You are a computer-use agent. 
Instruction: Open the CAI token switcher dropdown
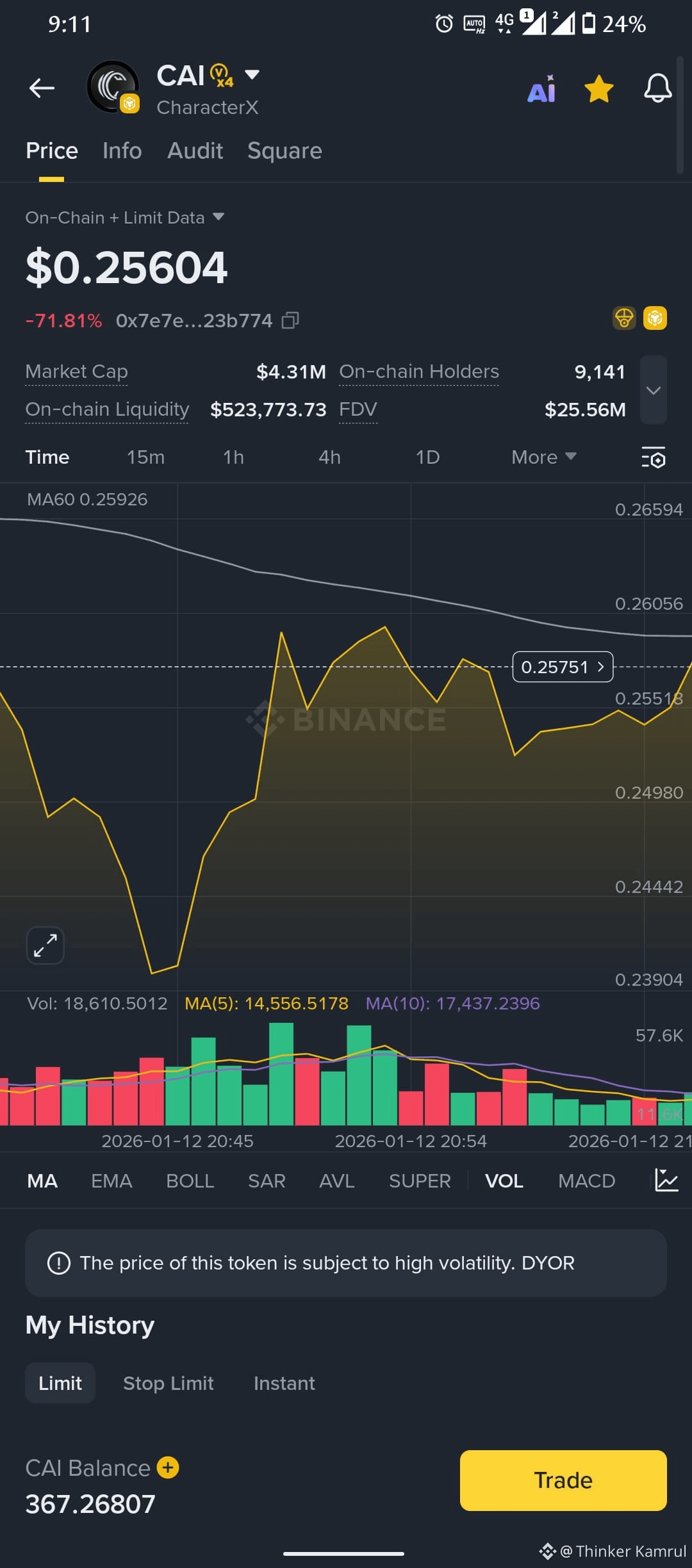tap(252, 74)
